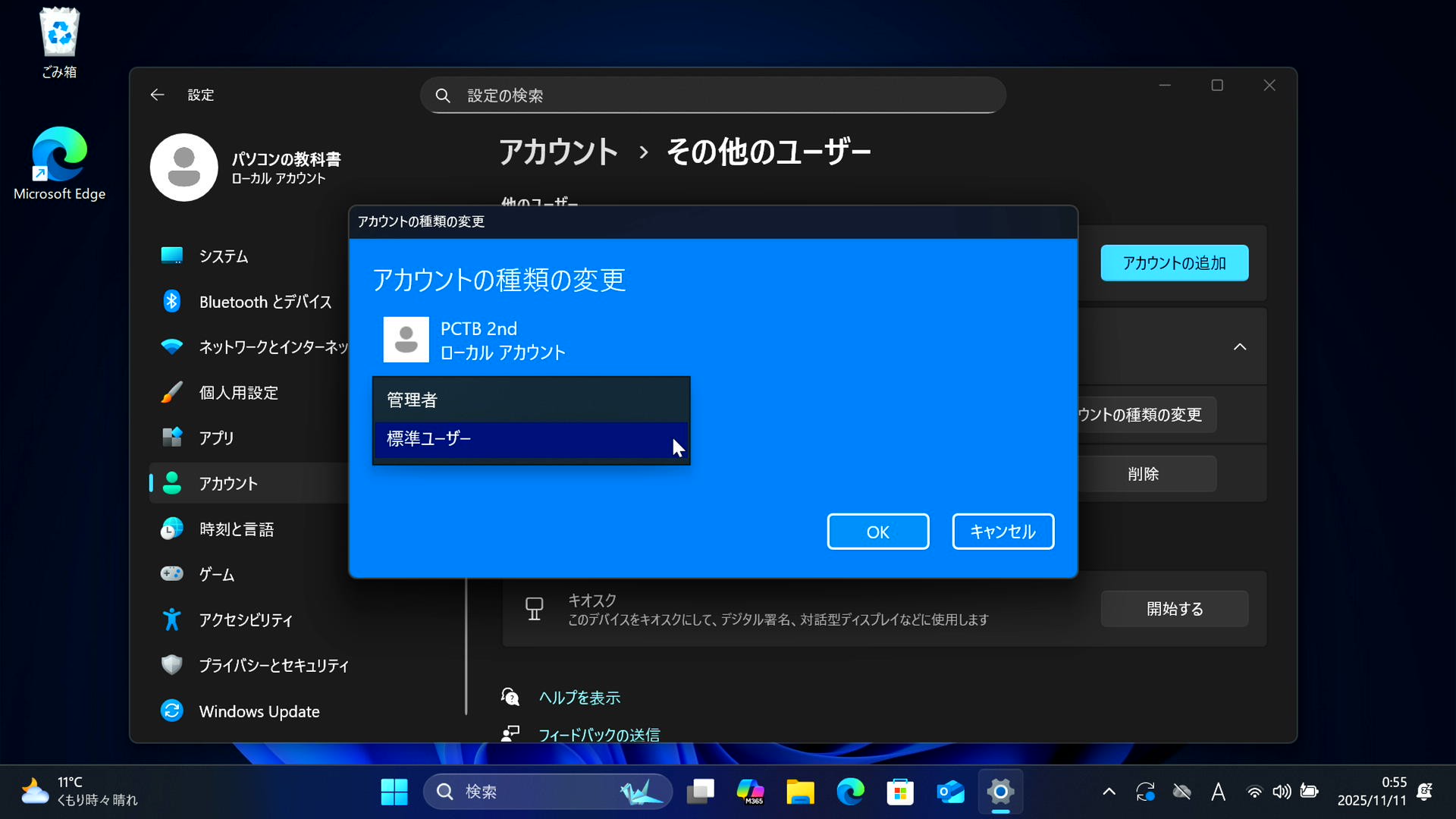The image size is (1456, 819).
Task: Open File Explorer from taskbar
Action: pos(800,792)
